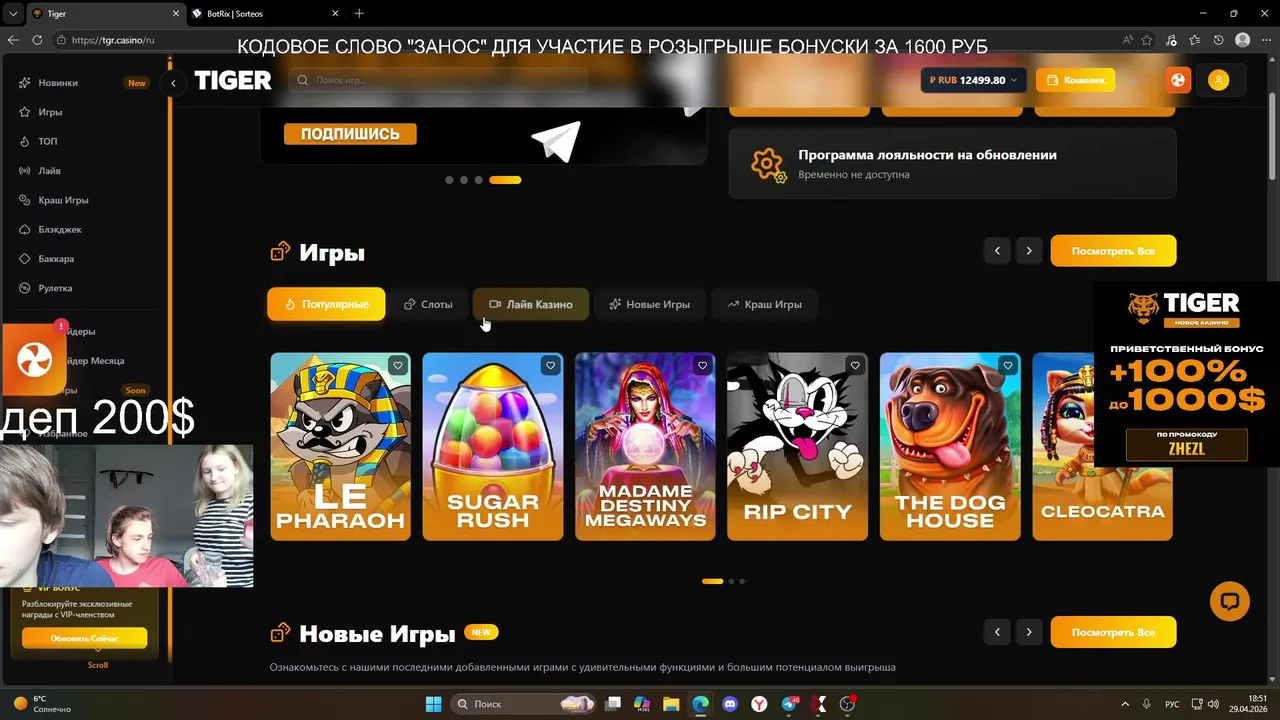
Task: Click Обновить Сейчас VIP button
Action: 84,638
